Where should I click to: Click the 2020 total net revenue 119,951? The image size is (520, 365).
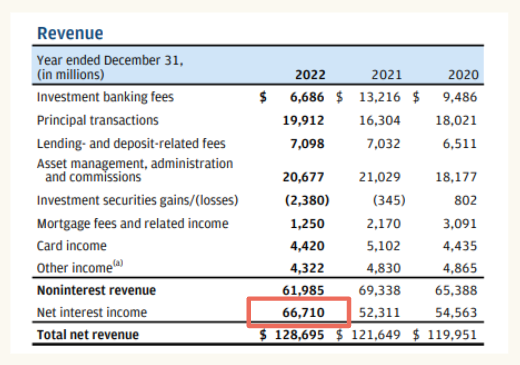[452, 335]
